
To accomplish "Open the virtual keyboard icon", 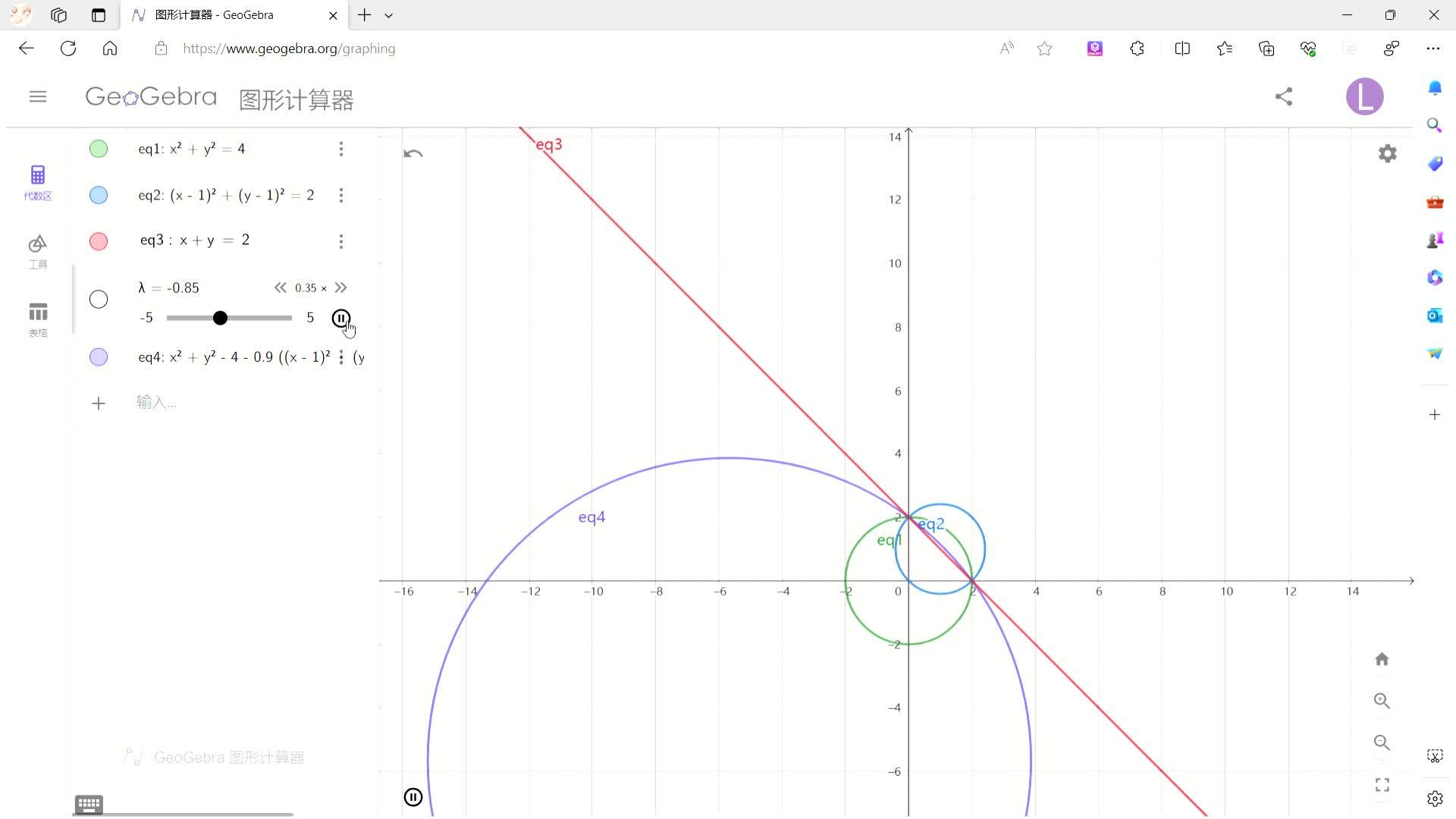I will pyautogui.click(x=89, y=804).
